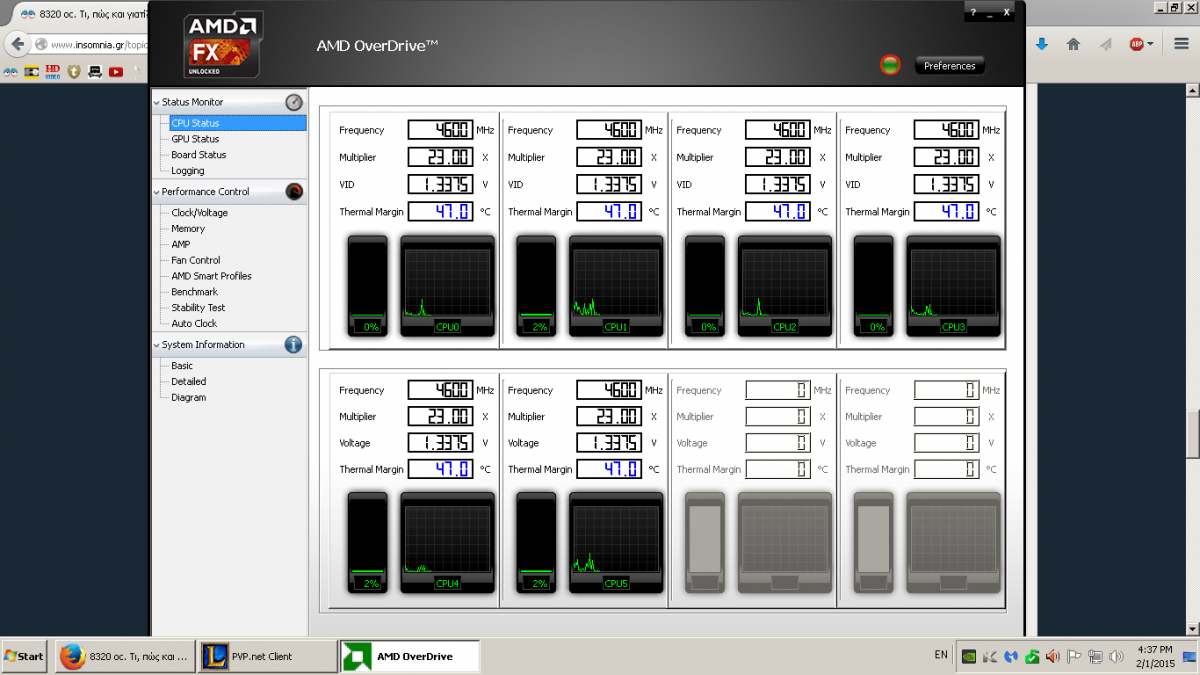The height and width of the screenshot is (675, 1200).
Task: Click the EN language indicator
Action: coord(941,655)
